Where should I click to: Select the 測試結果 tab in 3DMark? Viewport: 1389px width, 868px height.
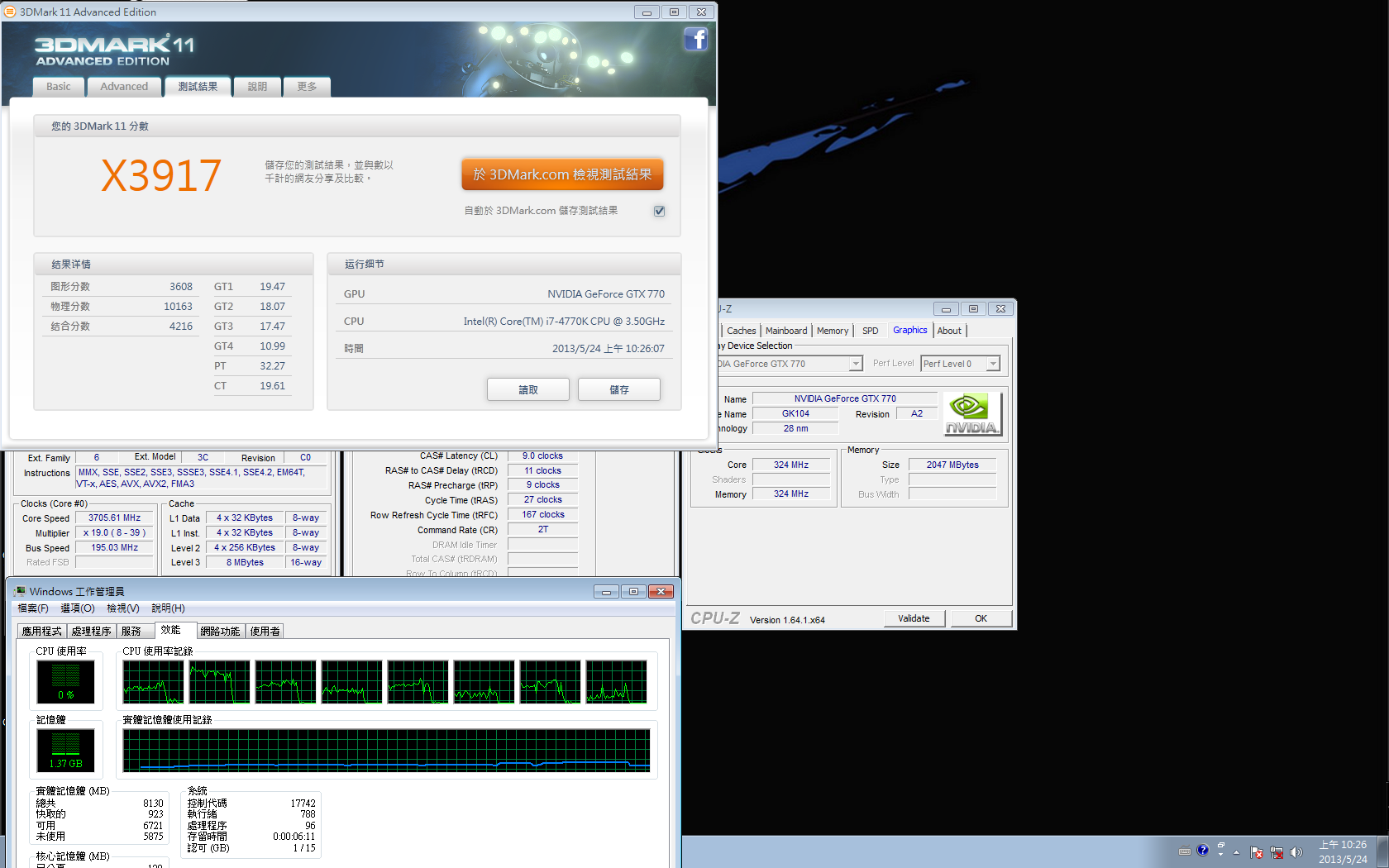tap(198, 87)
